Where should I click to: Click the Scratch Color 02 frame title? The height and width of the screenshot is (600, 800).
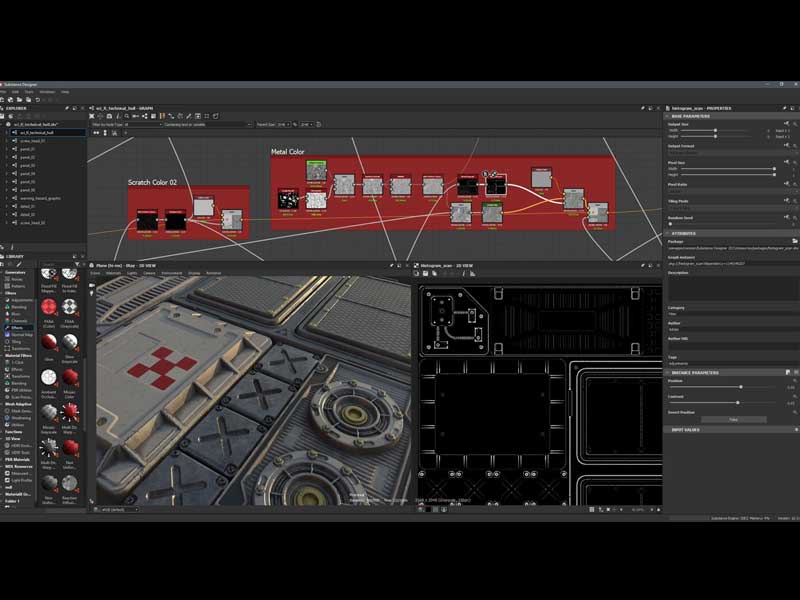pos(151,182)
